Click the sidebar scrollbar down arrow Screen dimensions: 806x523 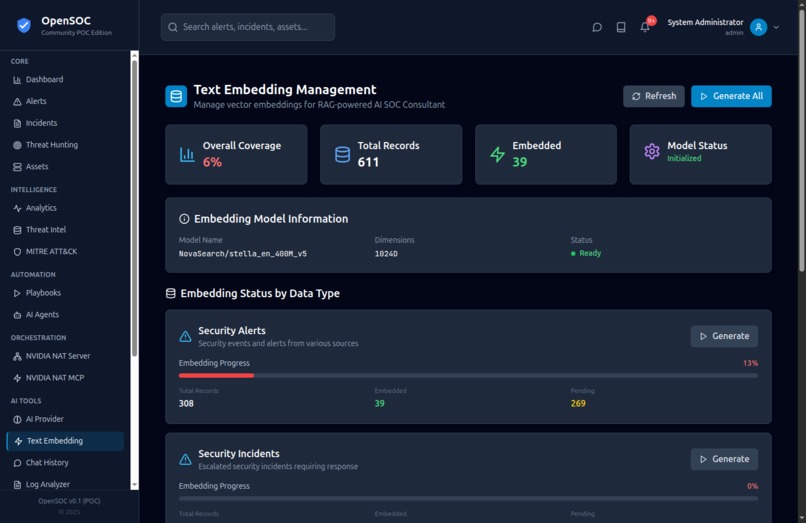pos(134,485)
